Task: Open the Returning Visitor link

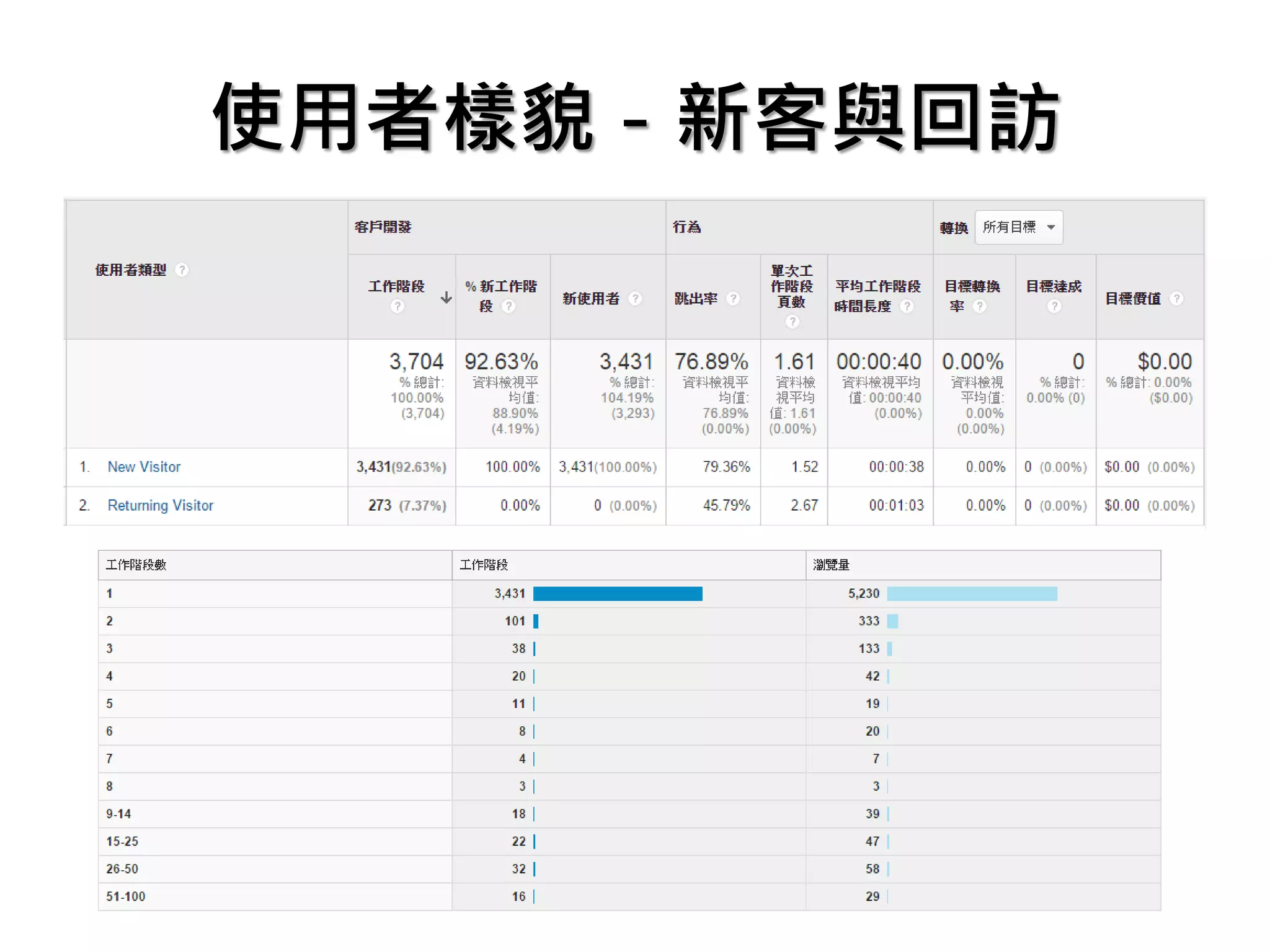Action: (x=160, y=505)
